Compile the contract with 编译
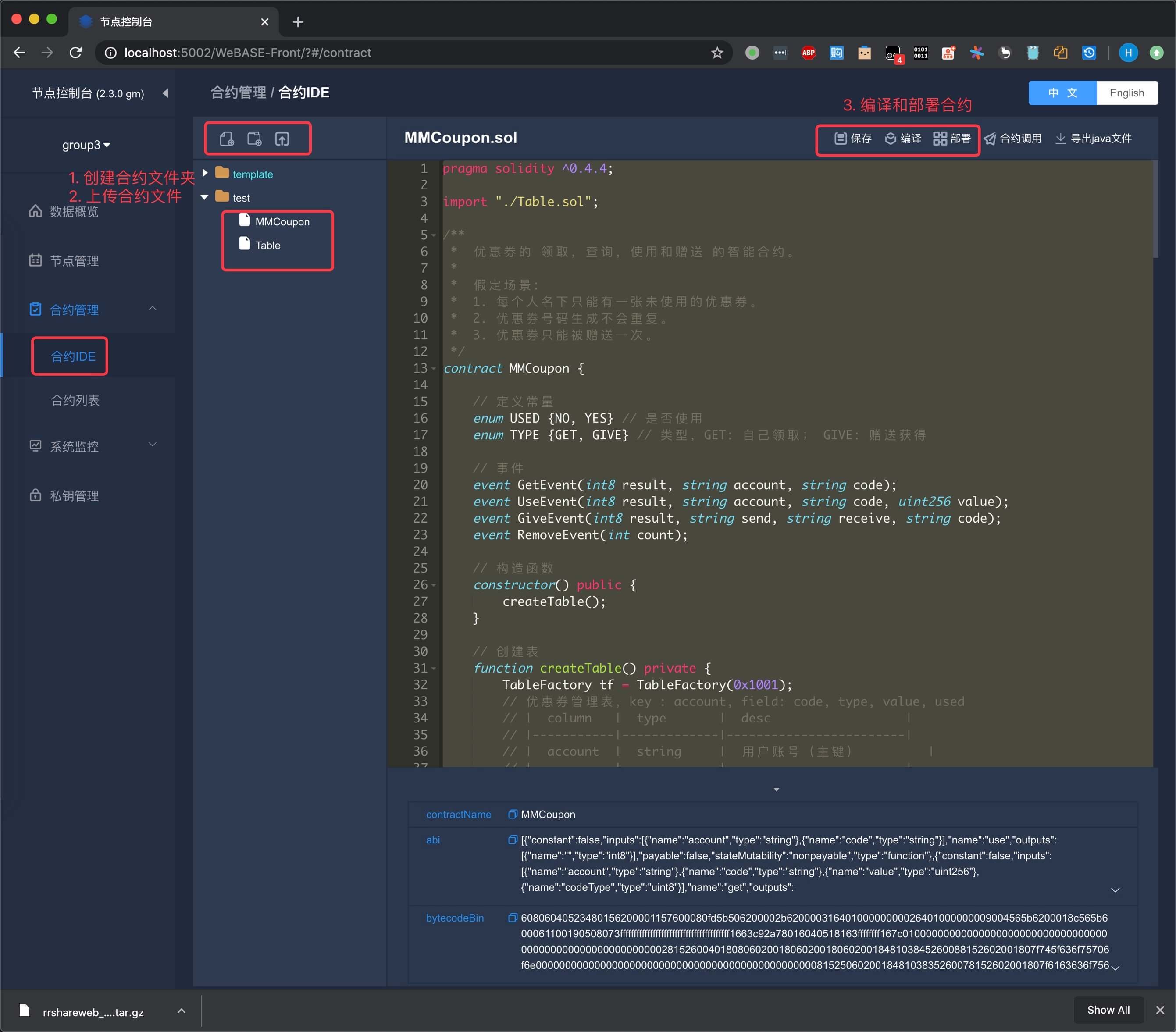Viewport: 1176px width, 1032px height. pyautogui.click(x=903, y=139)
